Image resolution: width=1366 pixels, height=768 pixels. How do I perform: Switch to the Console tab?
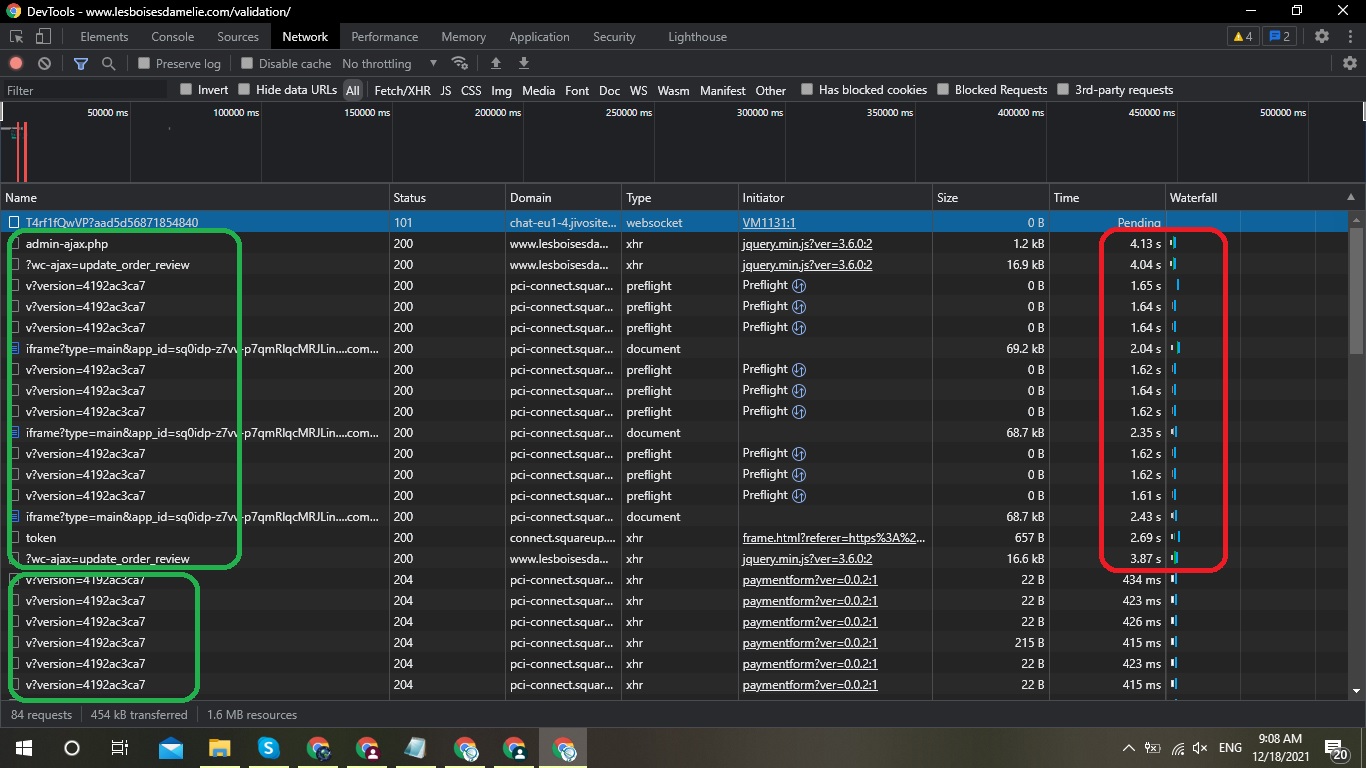pos(173,37)
